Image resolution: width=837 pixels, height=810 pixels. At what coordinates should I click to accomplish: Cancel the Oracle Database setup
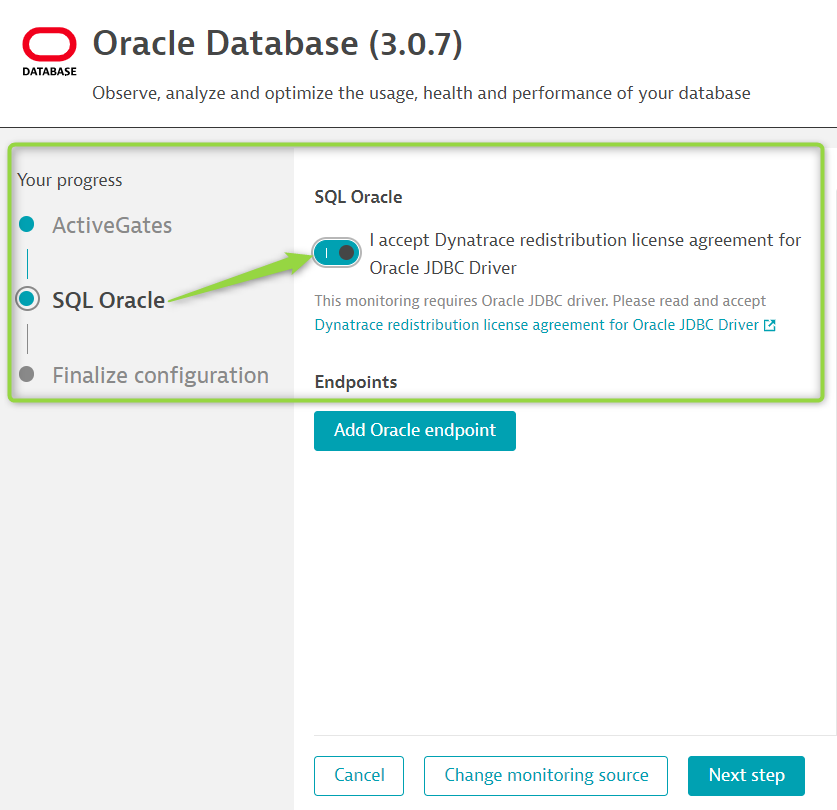[x=359, y=775]
